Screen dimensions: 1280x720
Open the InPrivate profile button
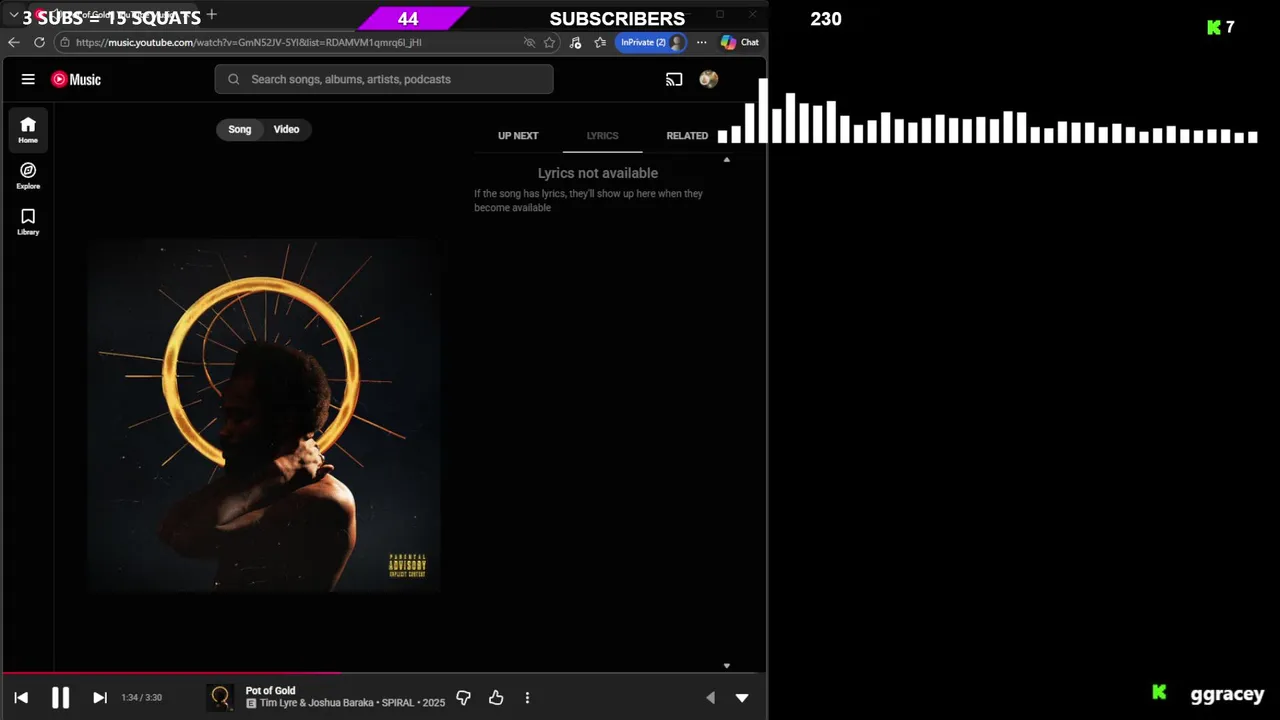pos(651,42)
